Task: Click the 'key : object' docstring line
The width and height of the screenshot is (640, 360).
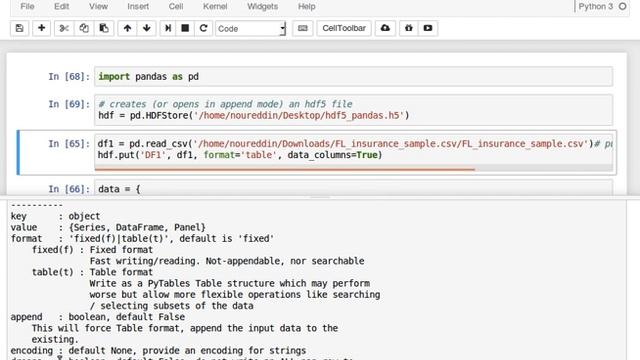Action: (55, 216)
